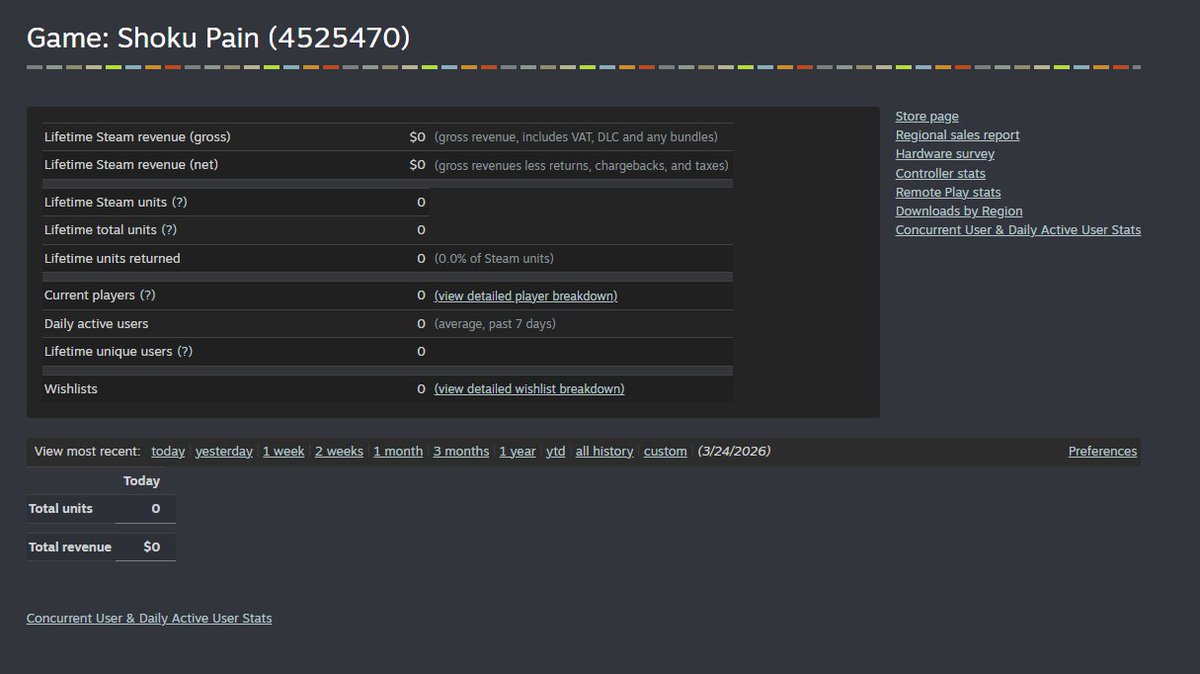Click the 'View most recent:' label
This screenshot has height=674, width=1200.
click(87, 451)
